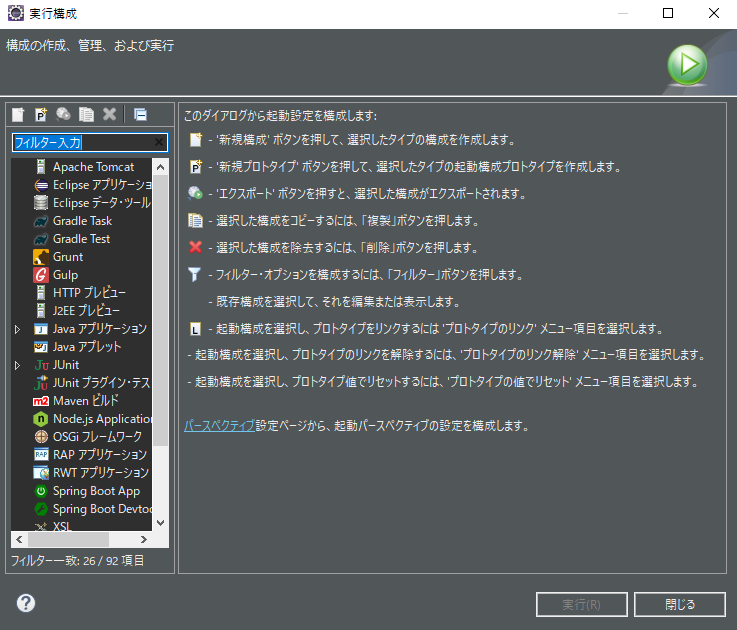Click the horizontal scrollbar right arrow
The image size is (737, 630).
tap(144, 539)
